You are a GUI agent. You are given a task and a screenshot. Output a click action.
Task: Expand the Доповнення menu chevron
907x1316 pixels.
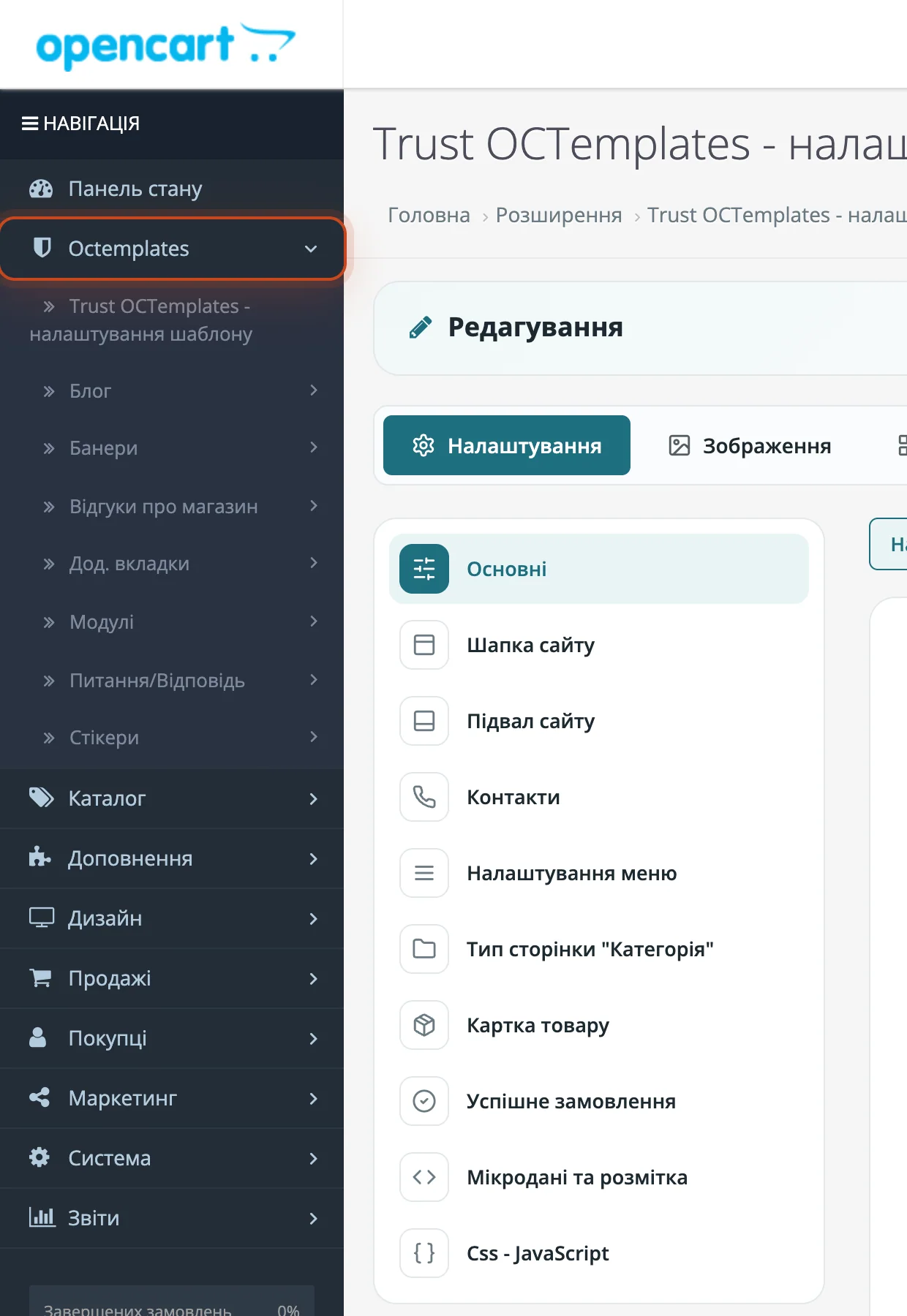(x=314, y=858)
